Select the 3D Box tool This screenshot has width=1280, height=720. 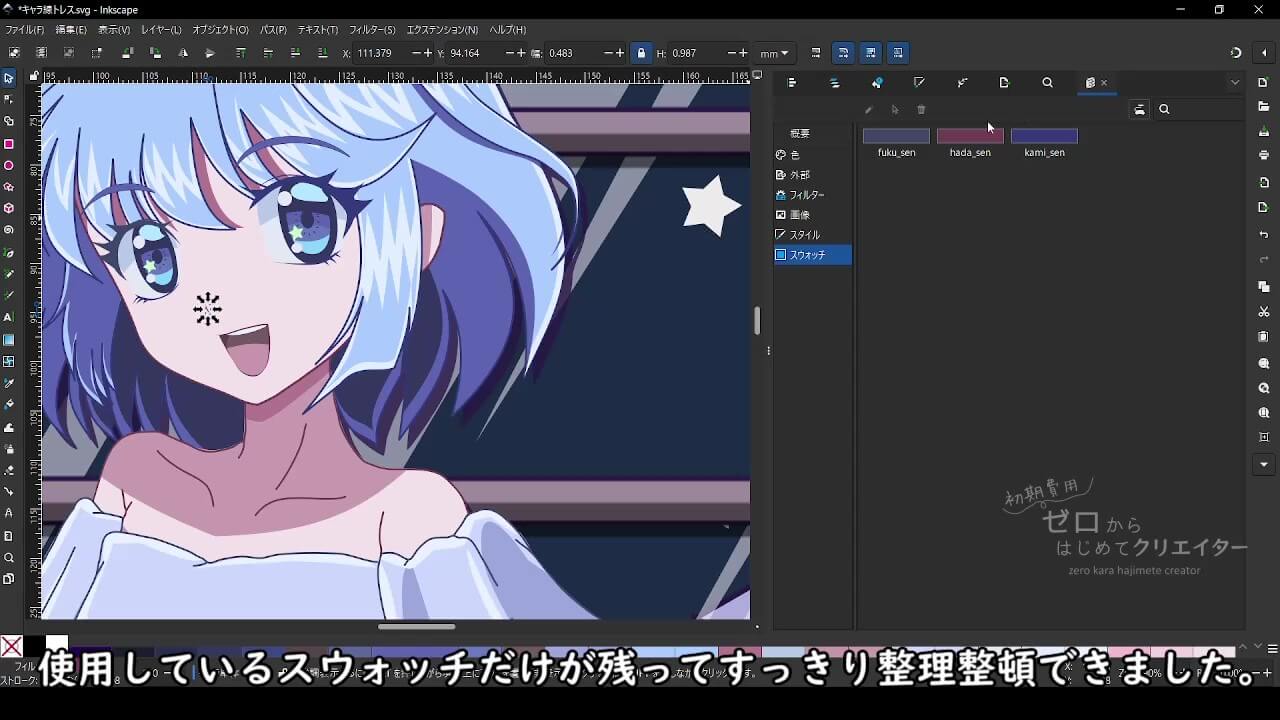point(9,208)
